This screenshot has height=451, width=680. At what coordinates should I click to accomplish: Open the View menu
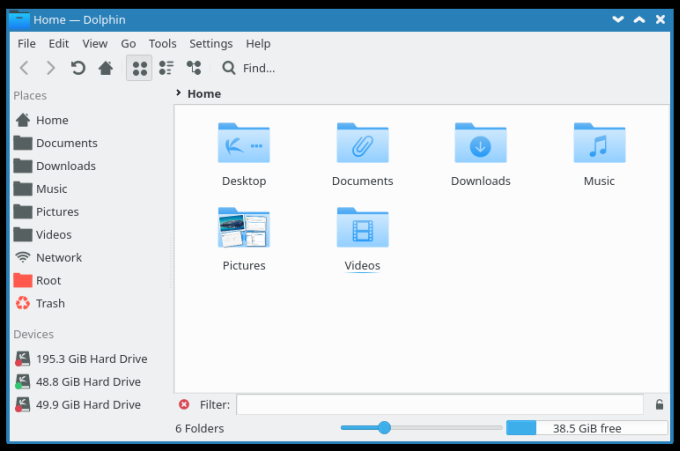tap(95, 44)
